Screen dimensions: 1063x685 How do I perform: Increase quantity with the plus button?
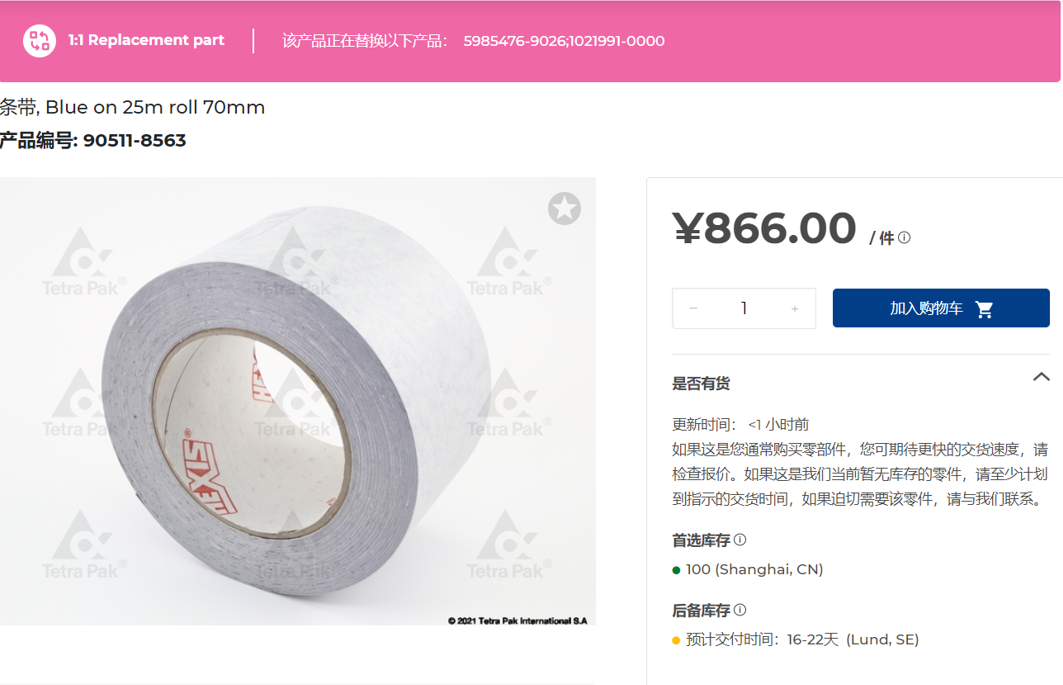coord(795,309)
